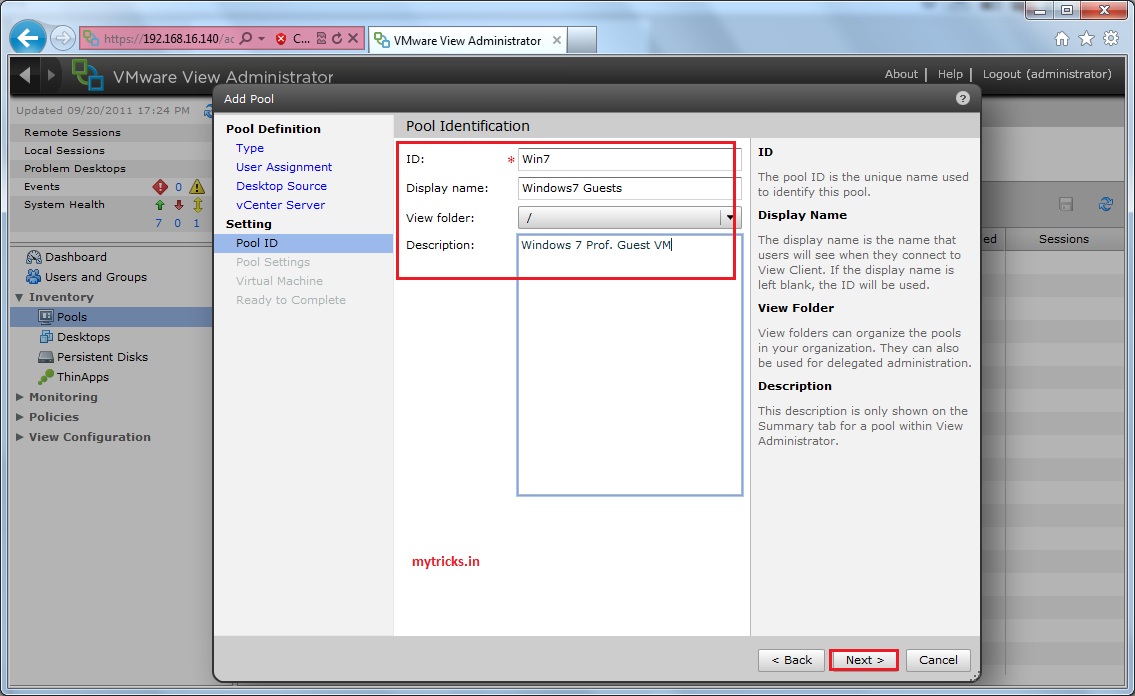Image resolution: width=1135 pixels, height=696 pixels.
Task: Click in the ID input field
Action: click(629, 159)
